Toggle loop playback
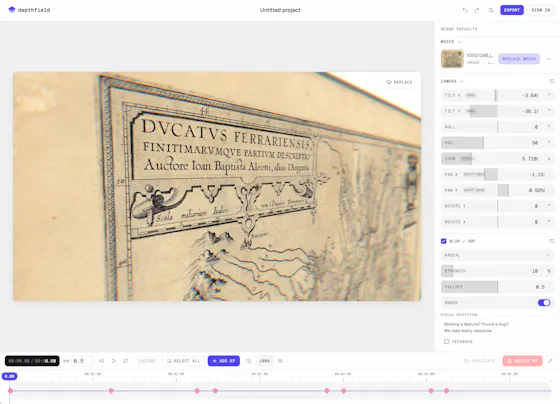Screen dimensions: 560x404 [125, 361]
